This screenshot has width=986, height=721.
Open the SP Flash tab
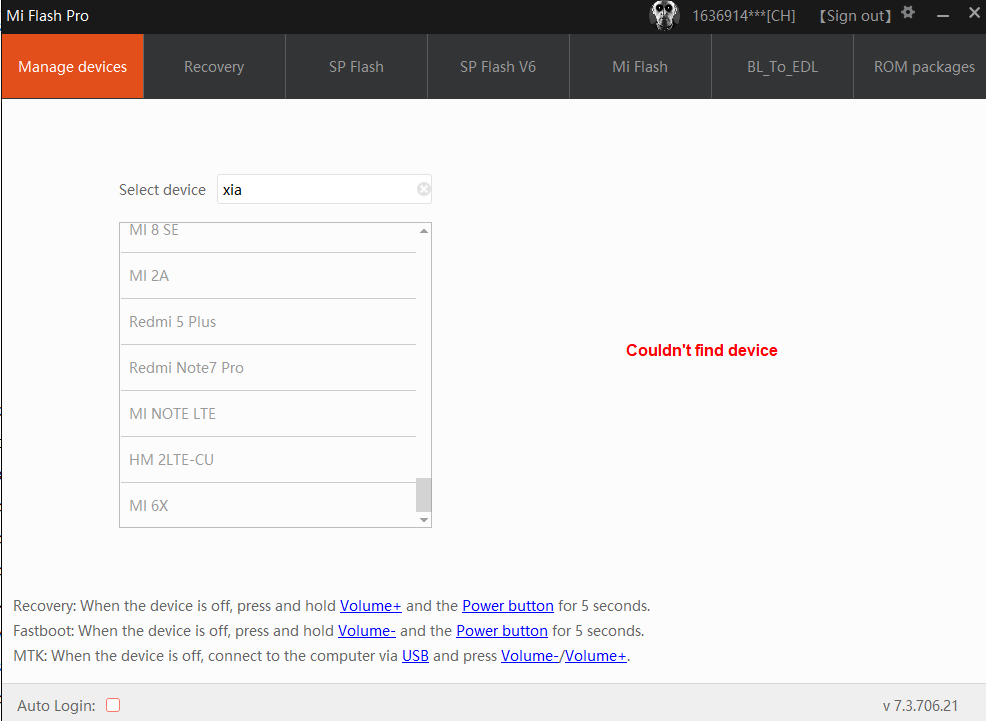click(x=357, y=67)
